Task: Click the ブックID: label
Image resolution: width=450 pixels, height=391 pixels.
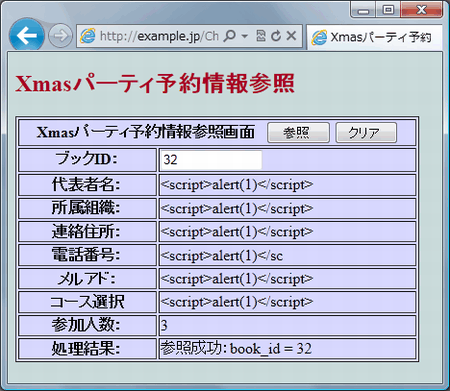Action: coord(87,159)
